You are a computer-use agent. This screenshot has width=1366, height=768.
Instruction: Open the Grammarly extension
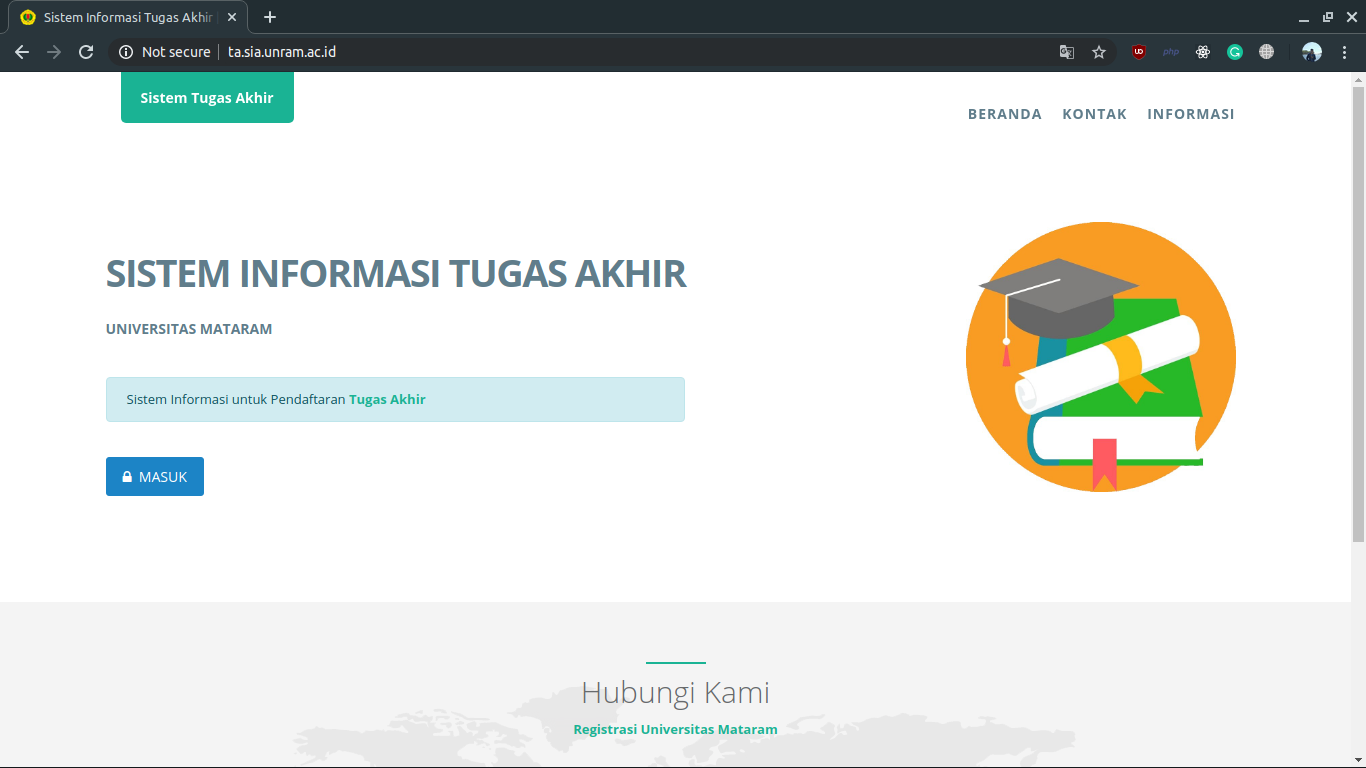tap(1235, 52)
